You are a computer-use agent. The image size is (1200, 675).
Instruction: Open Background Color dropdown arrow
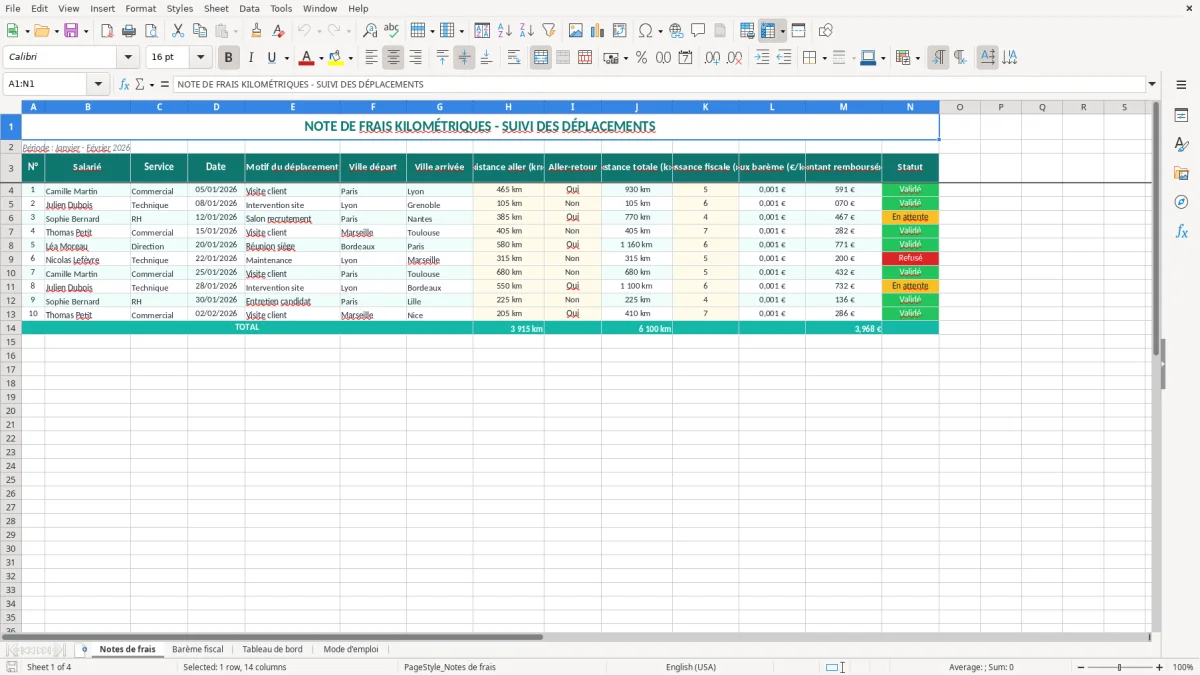point(350,58)
